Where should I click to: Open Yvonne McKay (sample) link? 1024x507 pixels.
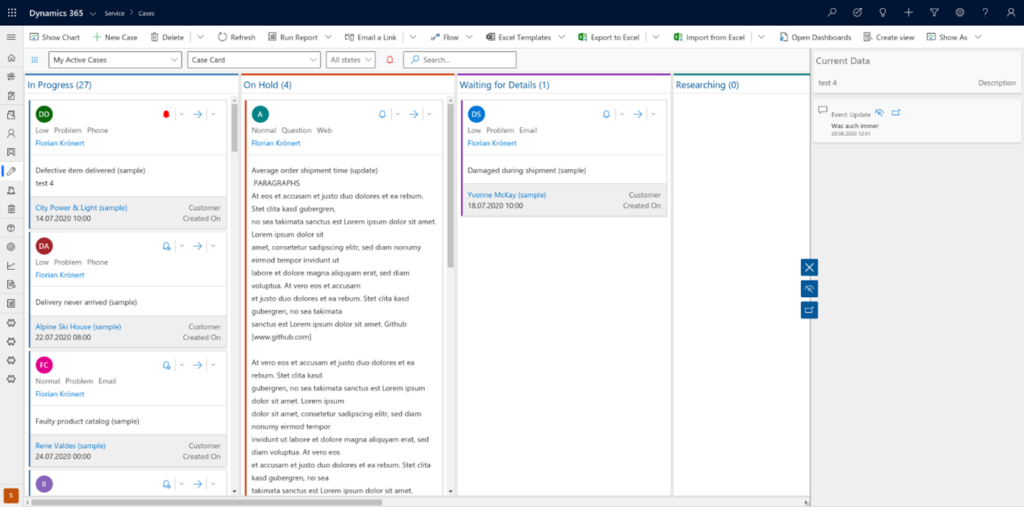coord(507,195)
